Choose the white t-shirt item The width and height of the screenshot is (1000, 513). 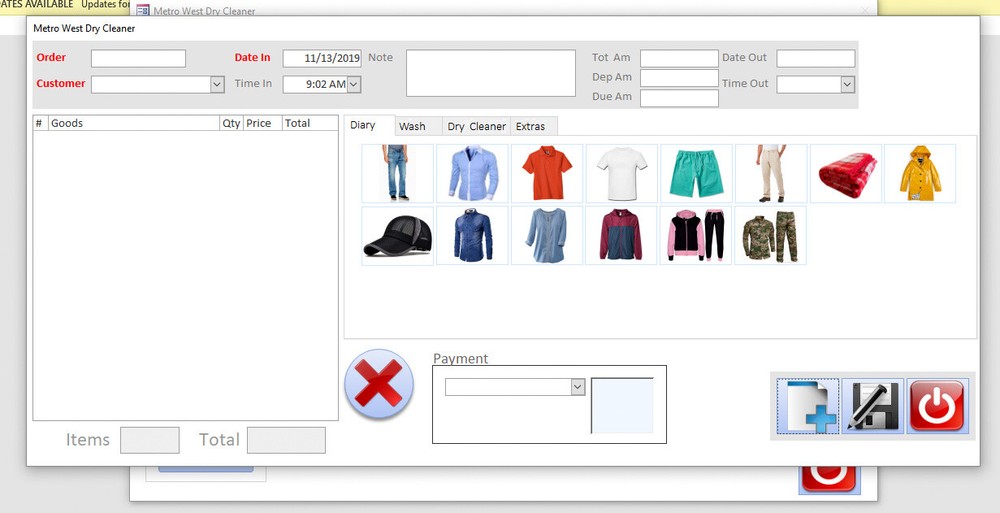click(621, 173)
